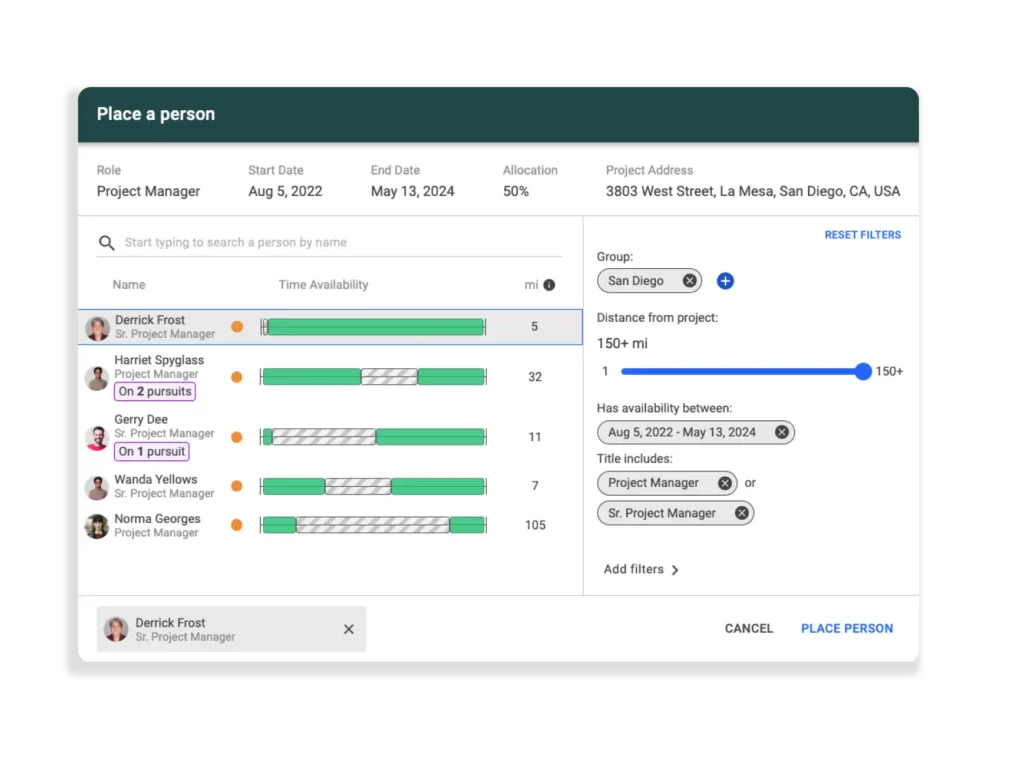
Task: Expand Add filters chevron
Action: coord(675,570)
